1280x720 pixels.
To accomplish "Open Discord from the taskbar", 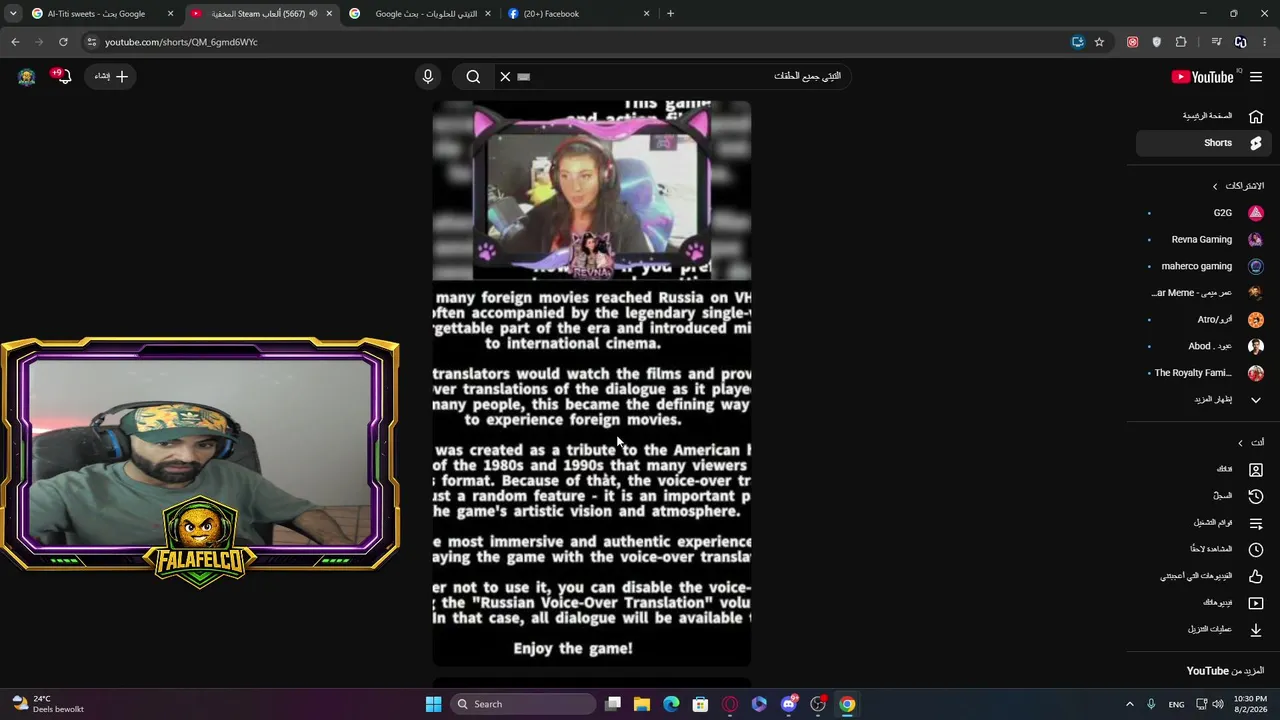I will [x=789, y=704].
